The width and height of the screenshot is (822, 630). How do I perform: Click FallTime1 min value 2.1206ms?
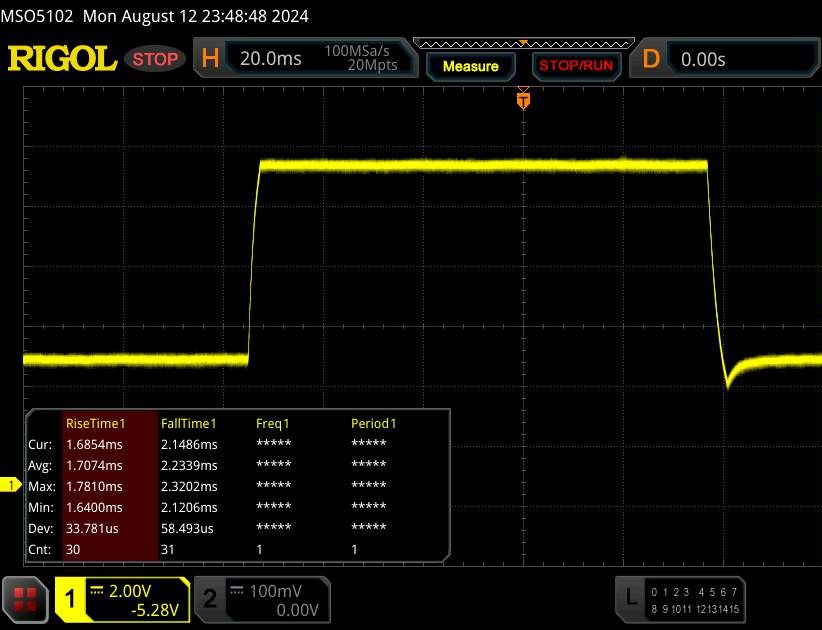tap(189, 507)
